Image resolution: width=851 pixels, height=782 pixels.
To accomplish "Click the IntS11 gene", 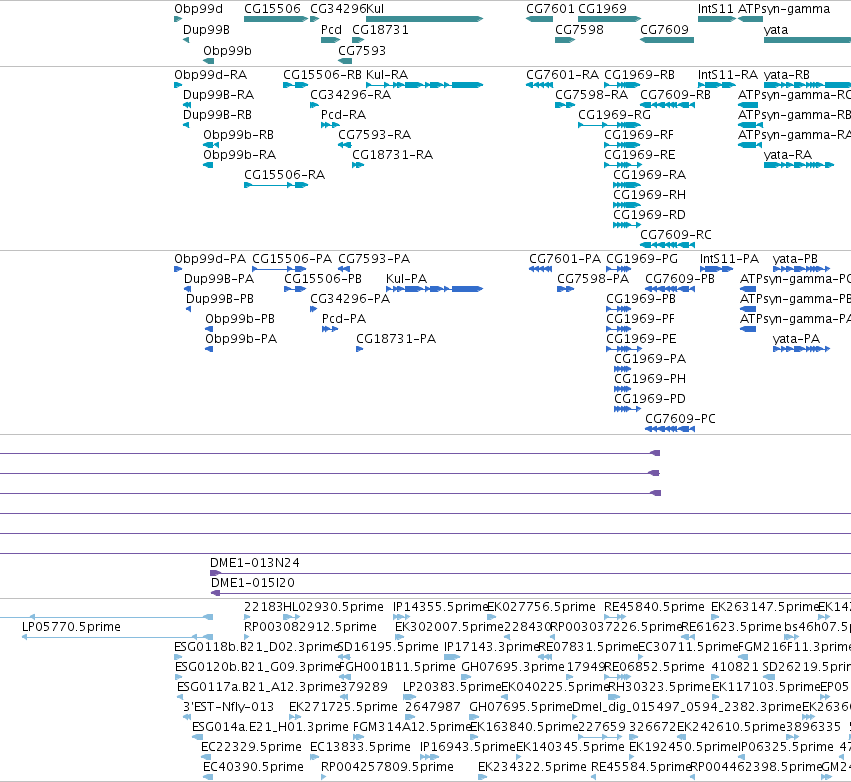I will click(x=716, y=19).
